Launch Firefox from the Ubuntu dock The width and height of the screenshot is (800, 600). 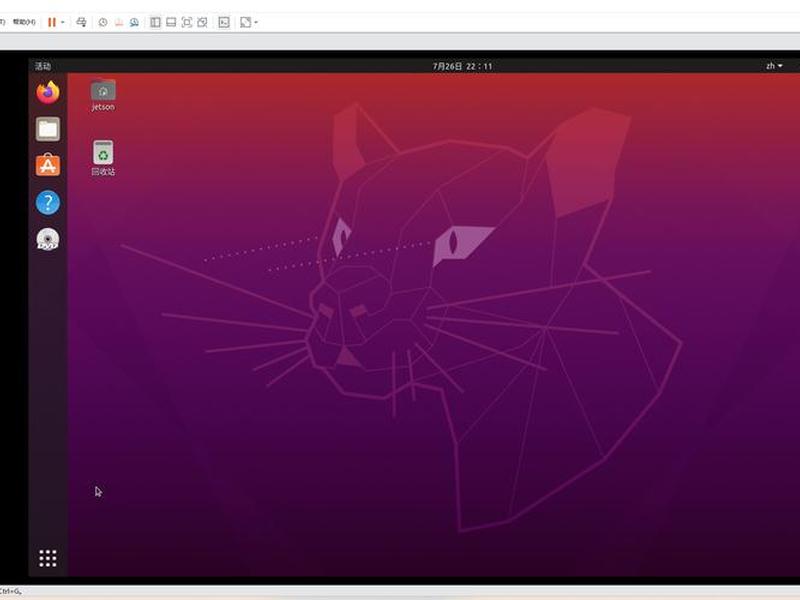48,92
